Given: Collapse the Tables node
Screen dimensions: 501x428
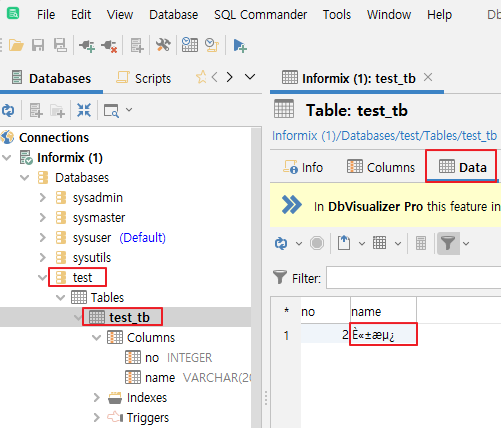Looking at the screenshot, I should pyautogui.click(x=60, y=298).
